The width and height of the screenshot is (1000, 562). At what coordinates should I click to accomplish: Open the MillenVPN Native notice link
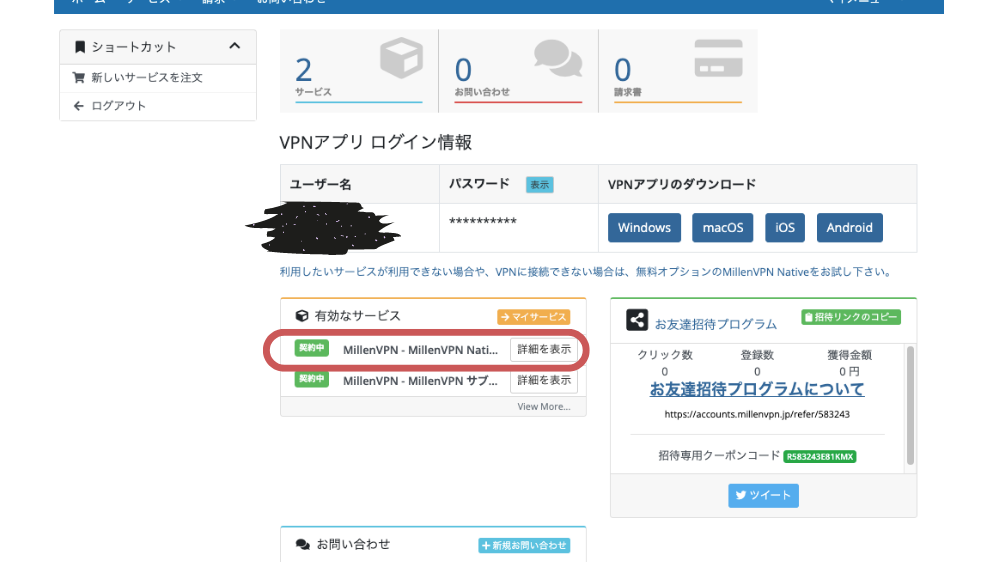click(x=585, y=272)
